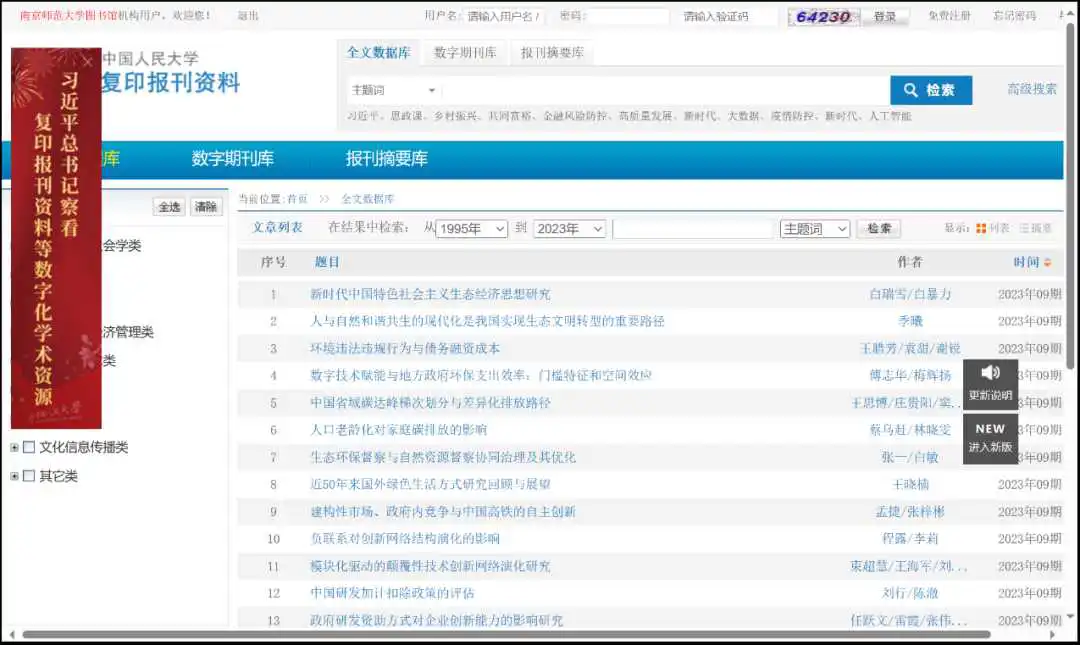Click author 傅志华/梅辉扬

910,376
